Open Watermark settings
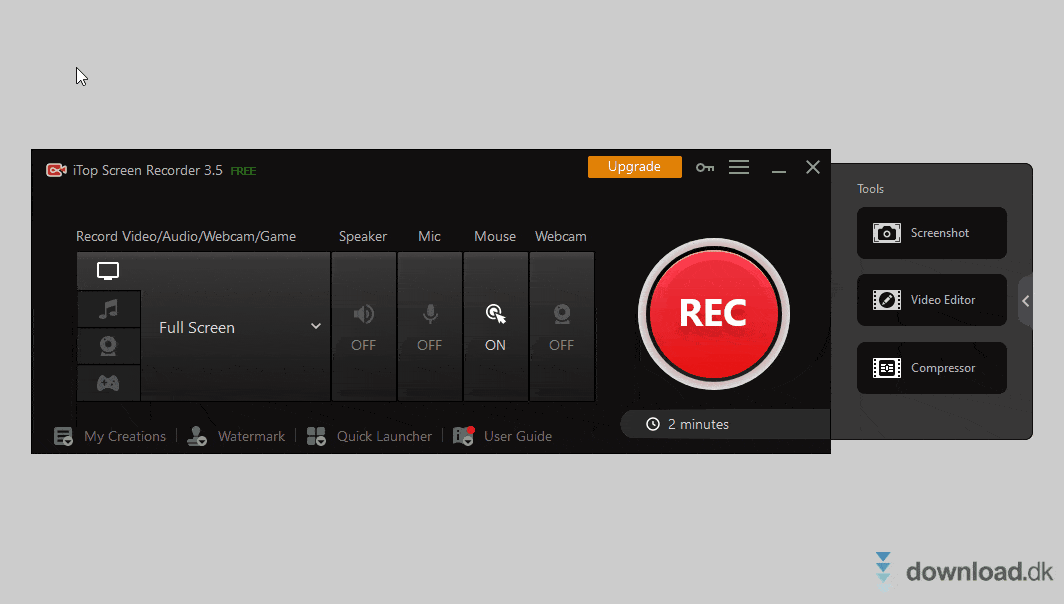The width and height of the screenshot is (1064, 604). tap(235, 436)
